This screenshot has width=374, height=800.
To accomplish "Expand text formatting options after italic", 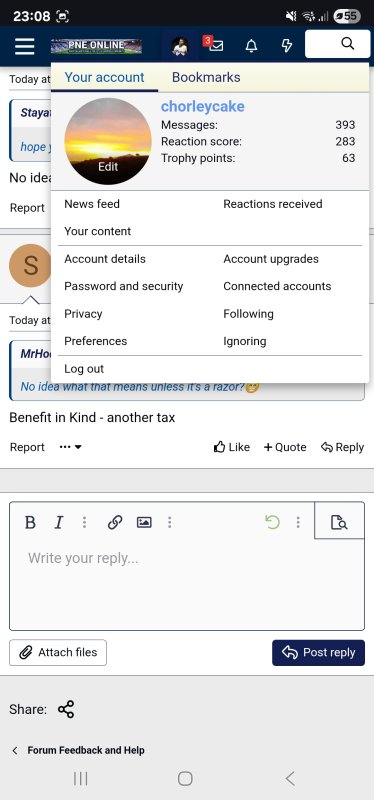I will click(85, 522).
